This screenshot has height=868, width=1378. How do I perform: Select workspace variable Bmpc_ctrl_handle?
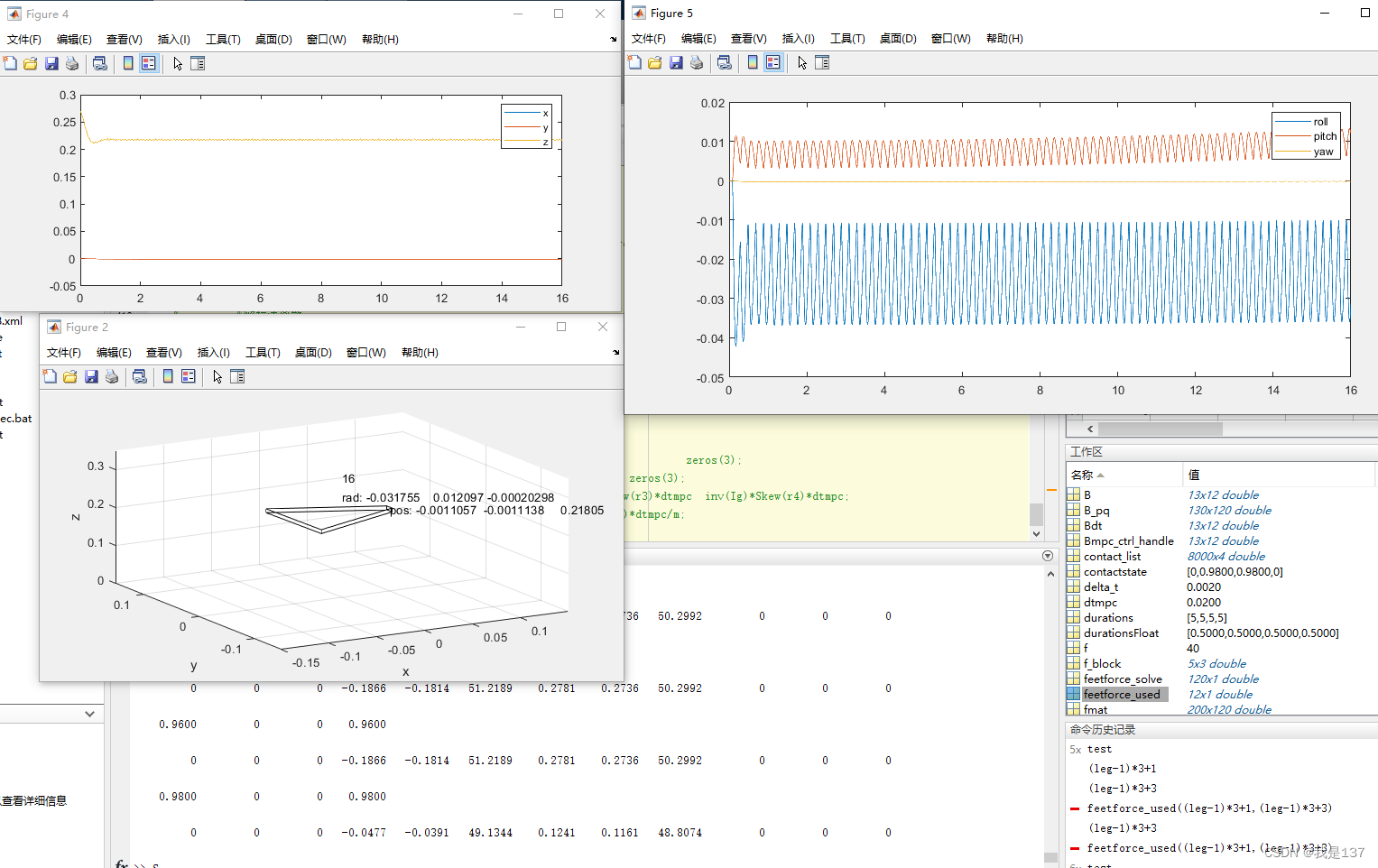click(x=1129, y=540)
